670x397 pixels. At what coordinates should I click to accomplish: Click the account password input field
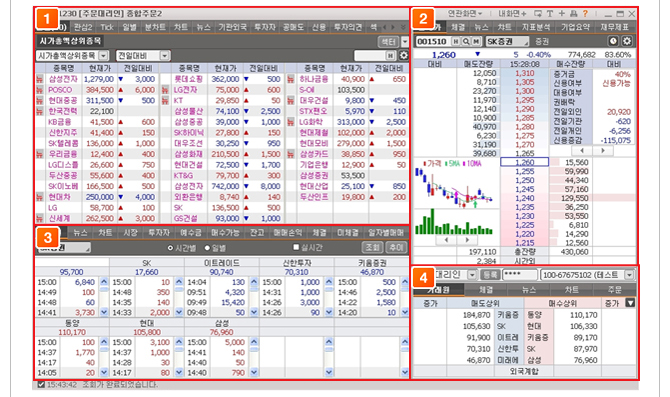519,275
